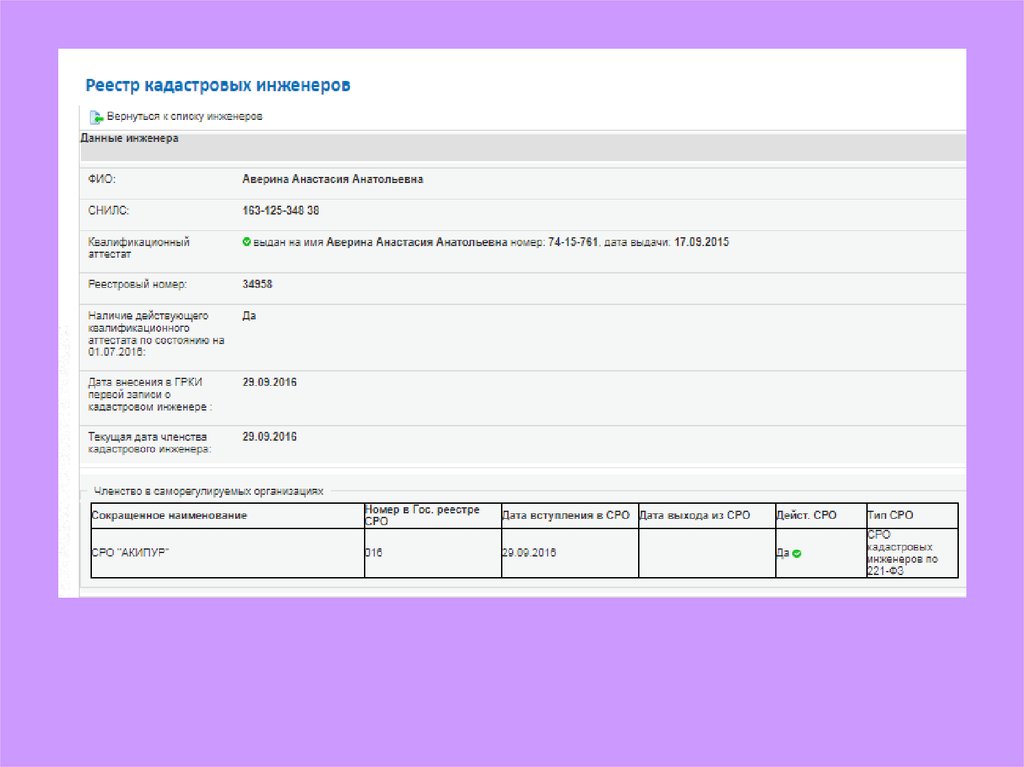This screenshot has height=767, width=1024.
Task: Select the Дата вступления в СРО column header
Action: click(x=567, y=516)
